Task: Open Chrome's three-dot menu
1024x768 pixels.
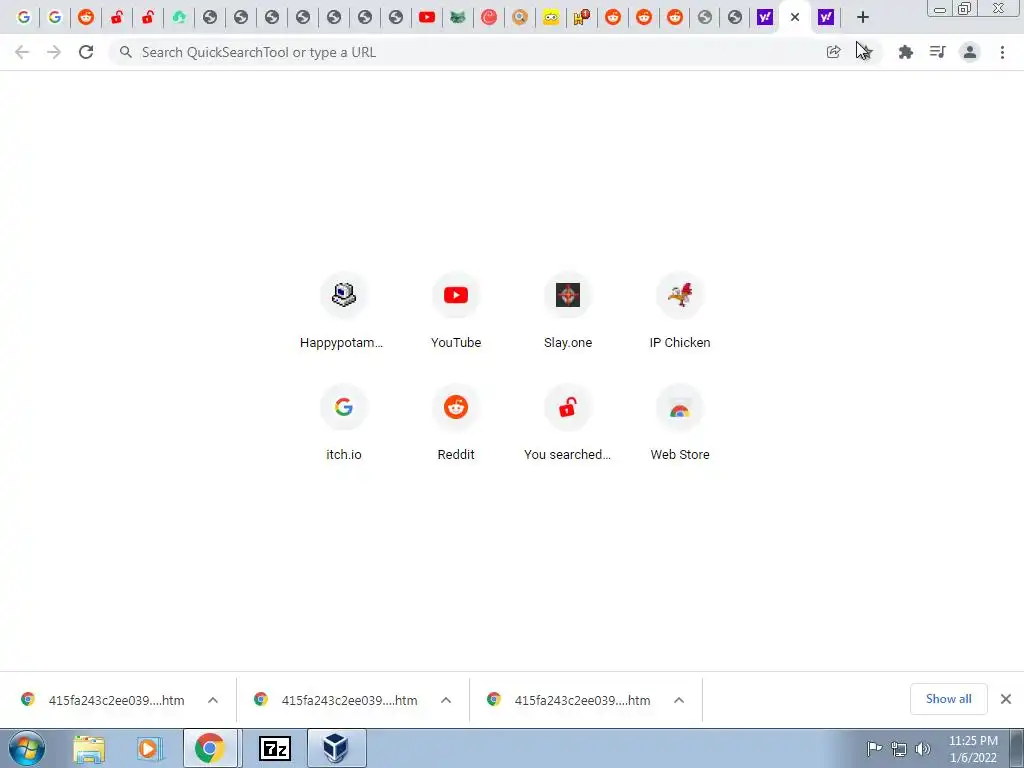Action: (1002, 52)
